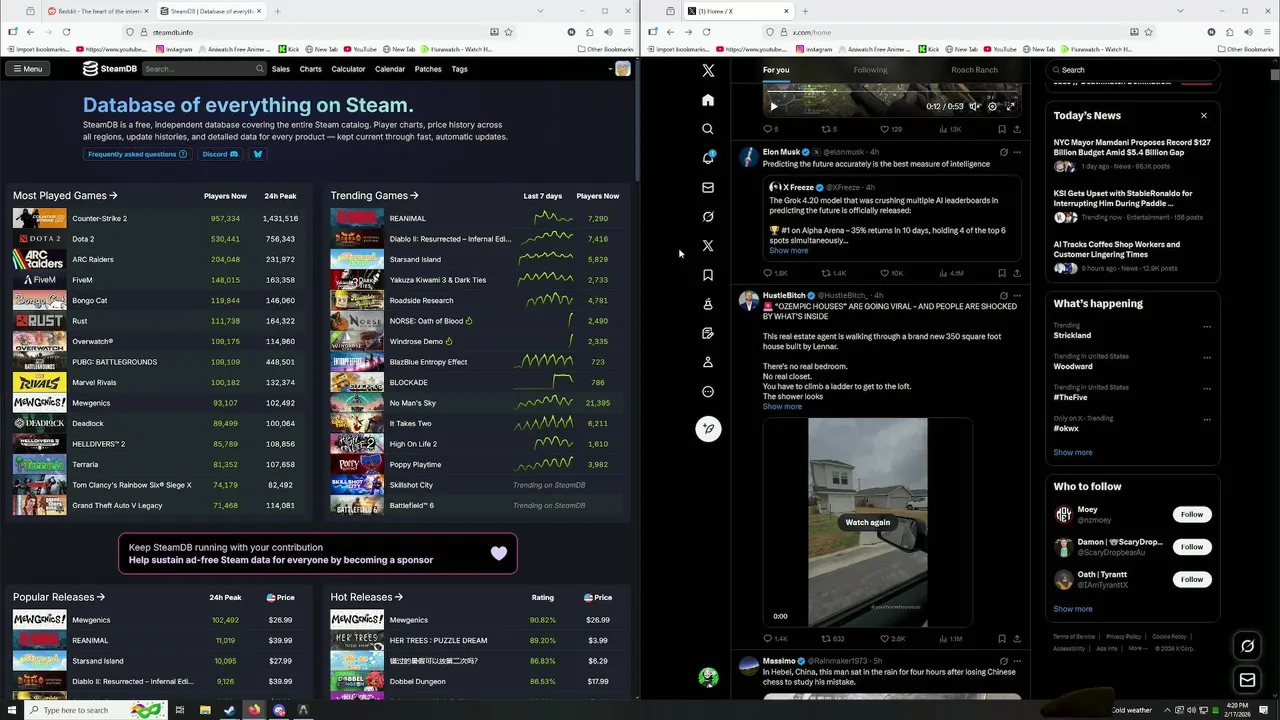Open video settings gear in top post
Screen dimensions: 1280x720
point(992,106)
